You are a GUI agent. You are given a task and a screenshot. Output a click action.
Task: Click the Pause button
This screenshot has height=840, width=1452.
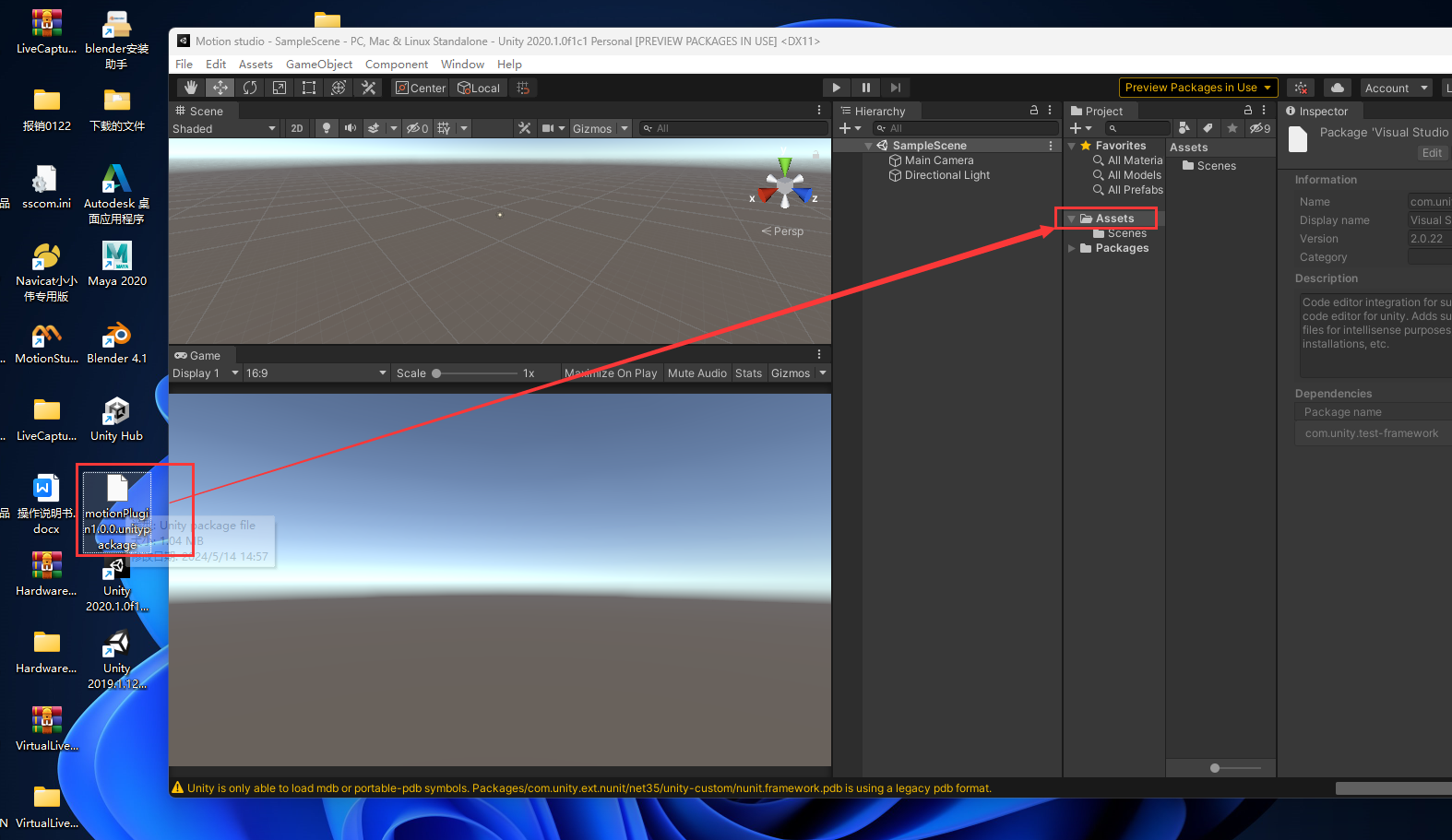click(865, 88)
